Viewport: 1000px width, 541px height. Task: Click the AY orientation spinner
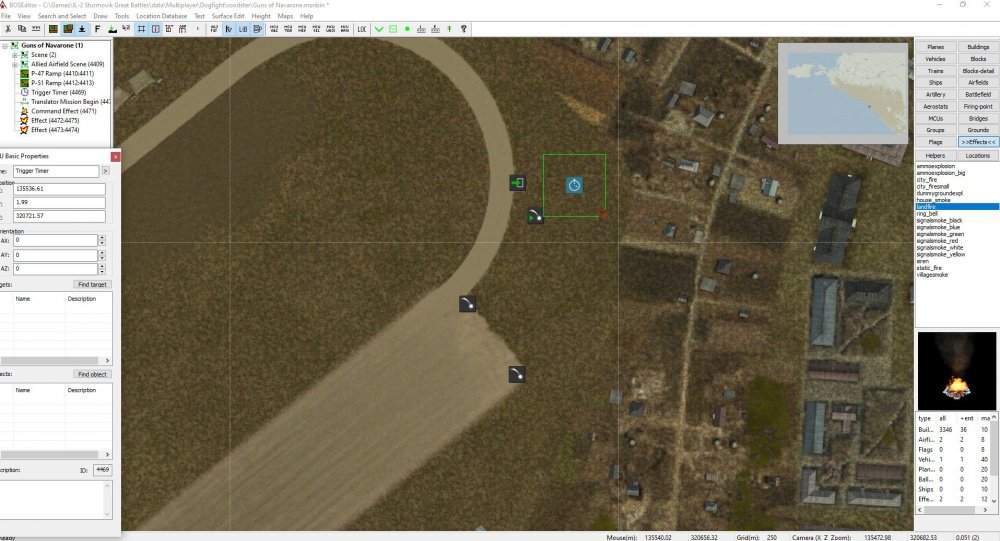pyautogui.click(x=101, y=255)
